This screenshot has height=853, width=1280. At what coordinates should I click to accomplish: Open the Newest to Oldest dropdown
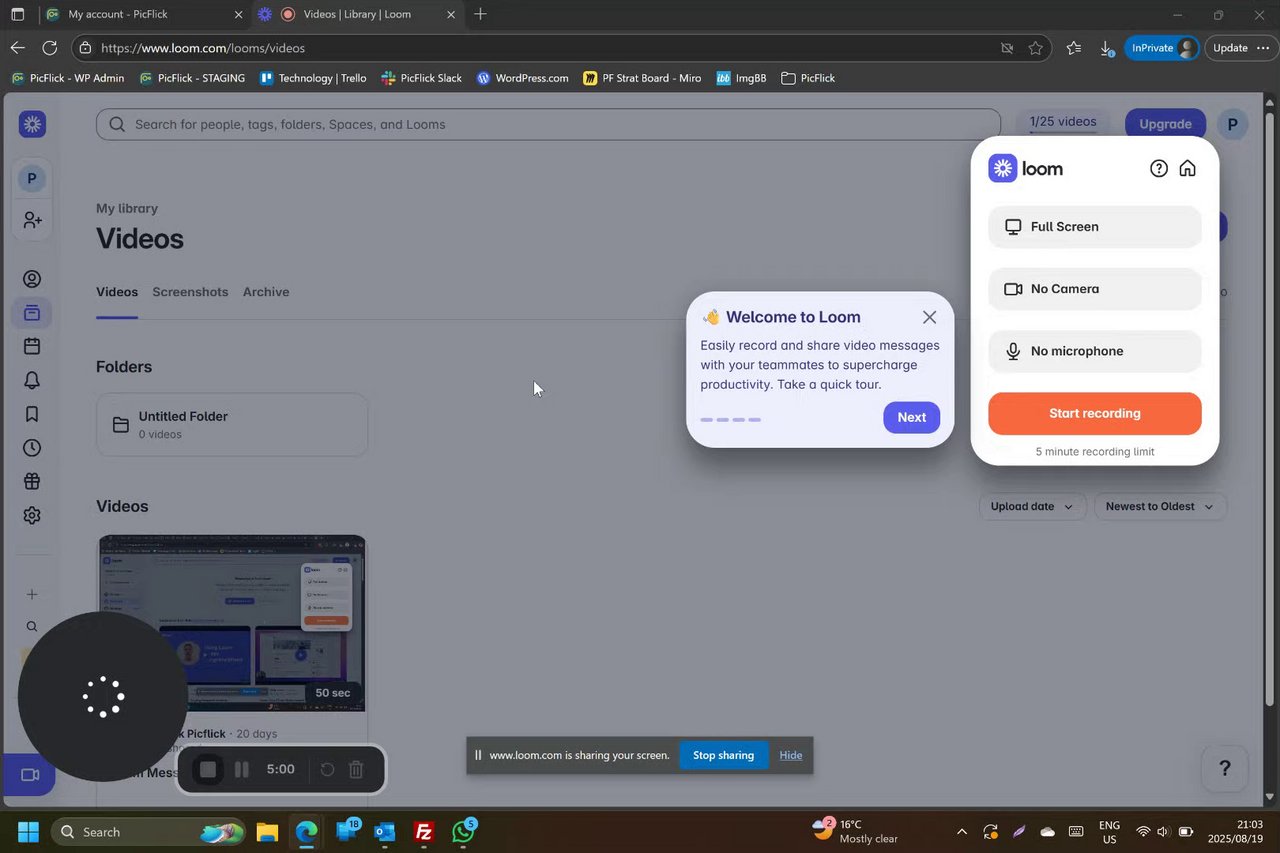click(x=1160, y=507)
